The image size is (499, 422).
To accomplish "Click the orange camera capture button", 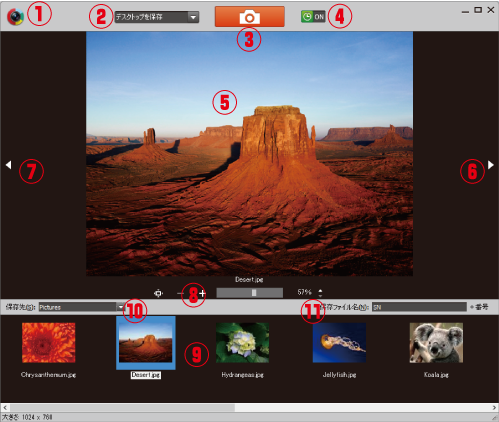I will pos(250,16).
